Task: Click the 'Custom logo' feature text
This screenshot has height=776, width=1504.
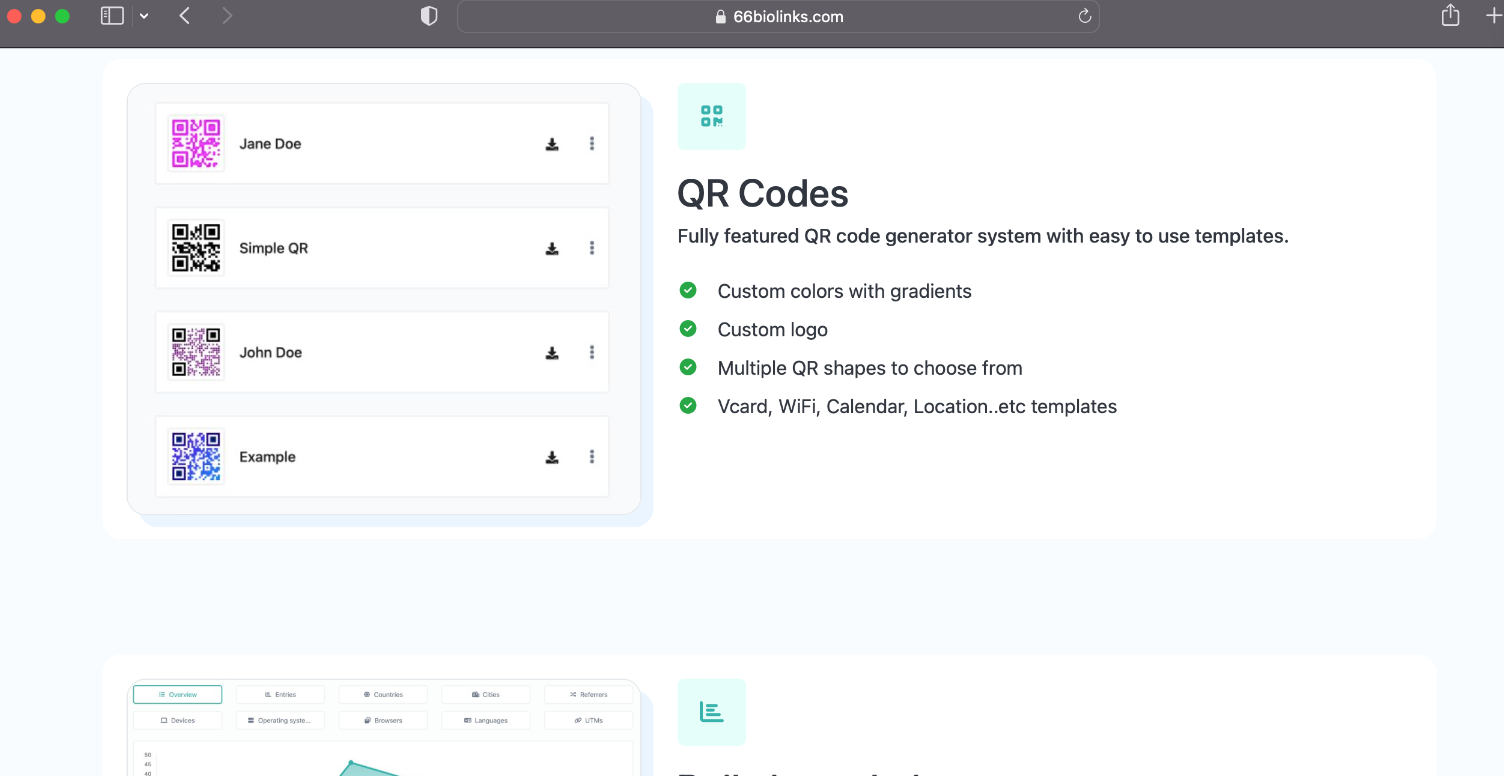Action: [x=773, y=330]
